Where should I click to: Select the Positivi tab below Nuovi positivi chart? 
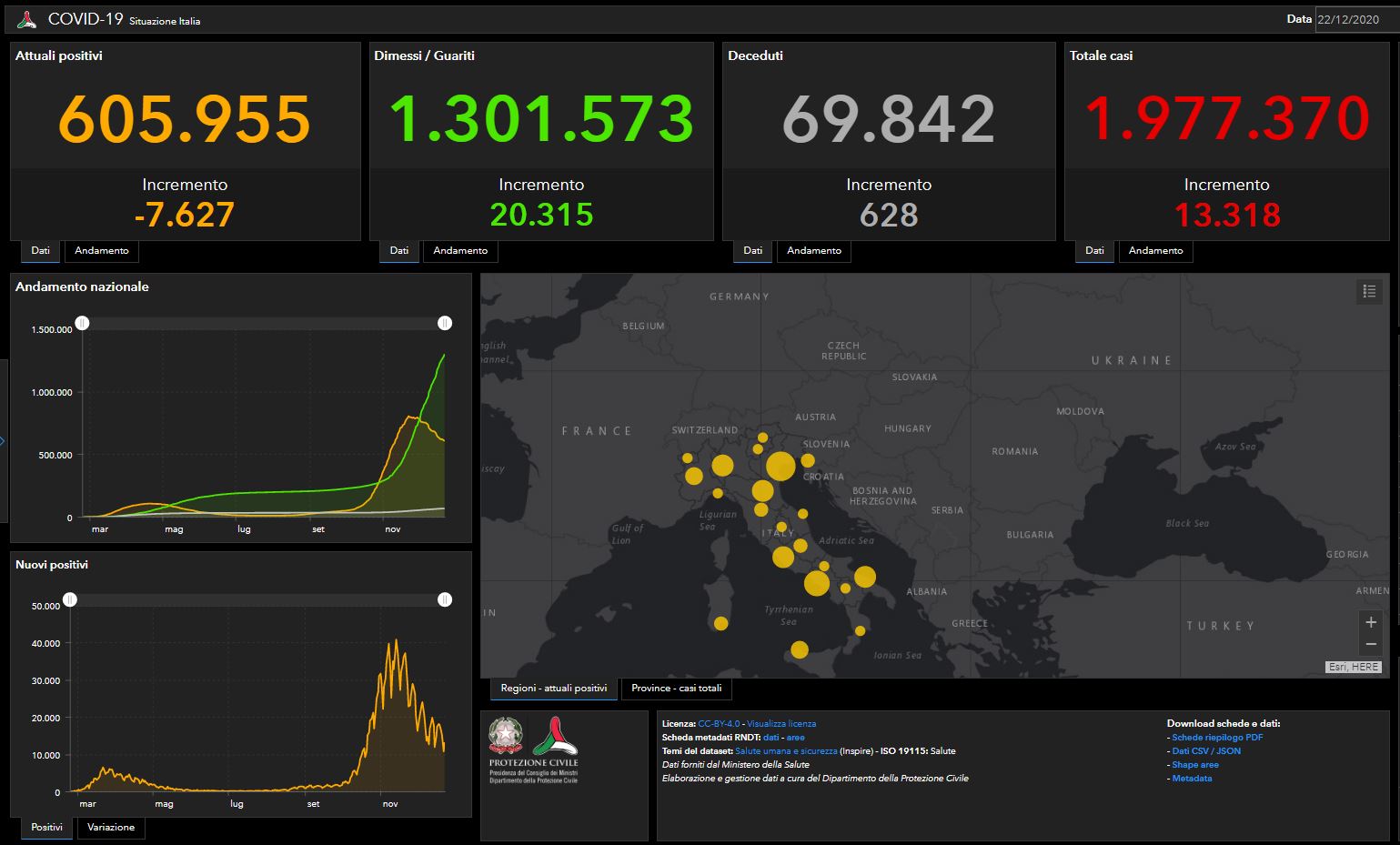point(47,827)
